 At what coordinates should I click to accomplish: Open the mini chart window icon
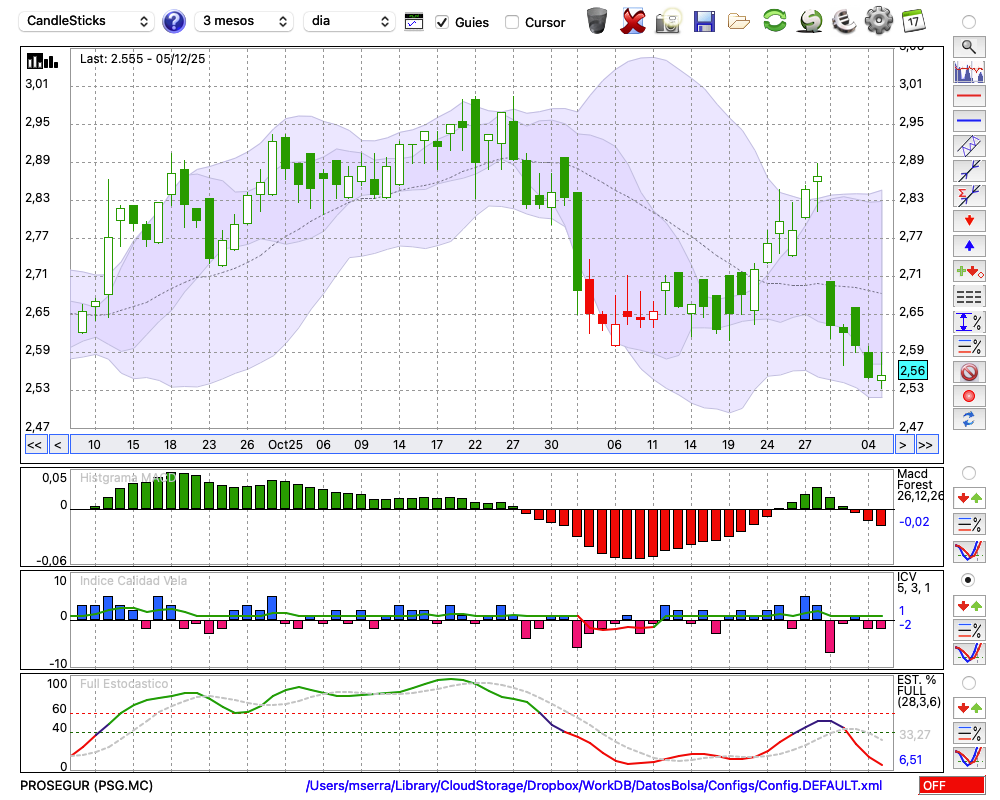pyautogui.click(x=414, y=22)
